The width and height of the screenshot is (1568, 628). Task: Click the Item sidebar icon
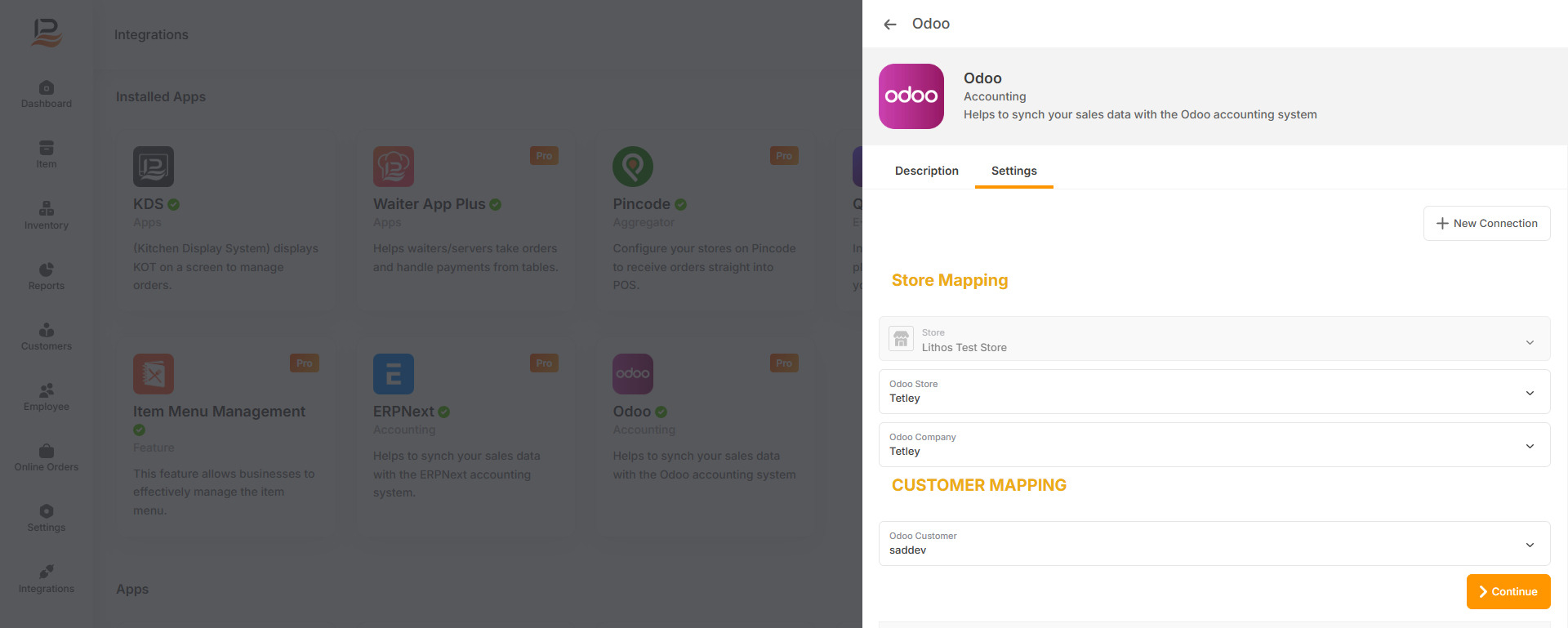47,154
